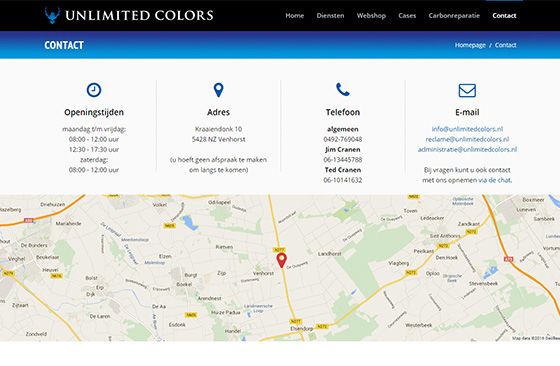Viewport: 560px width, 366px height.
Task: Click the envelope icon above E-mail
Action: click(467, 90)
